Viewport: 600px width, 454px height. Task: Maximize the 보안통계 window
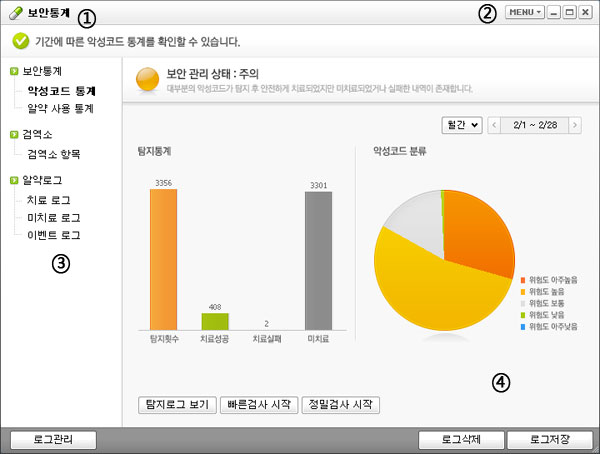click(x=568, y=13)
